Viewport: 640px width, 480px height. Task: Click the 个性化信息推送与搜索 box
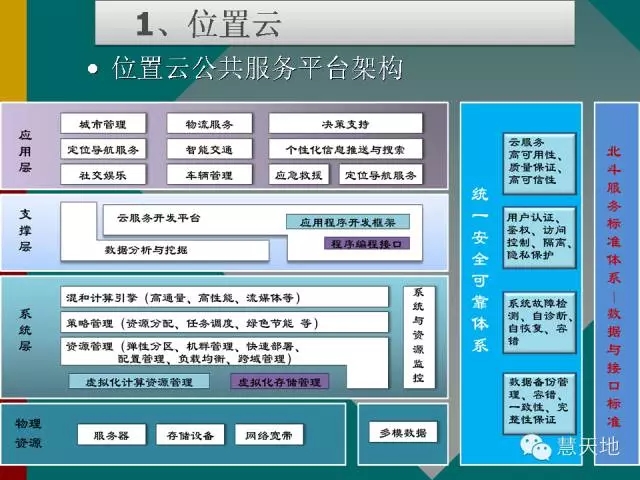345,150
